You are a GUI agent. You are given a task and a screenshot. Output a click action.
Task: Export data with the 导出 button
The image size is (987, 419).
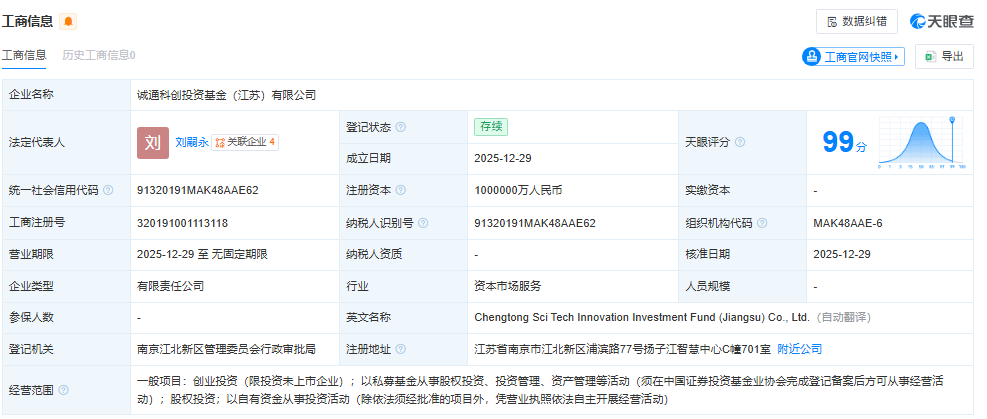pos(944,57)
